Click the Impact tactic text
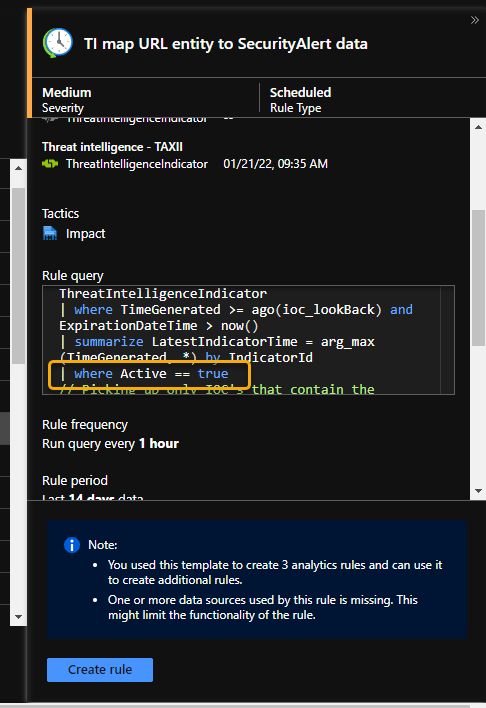 coord(85,234)
